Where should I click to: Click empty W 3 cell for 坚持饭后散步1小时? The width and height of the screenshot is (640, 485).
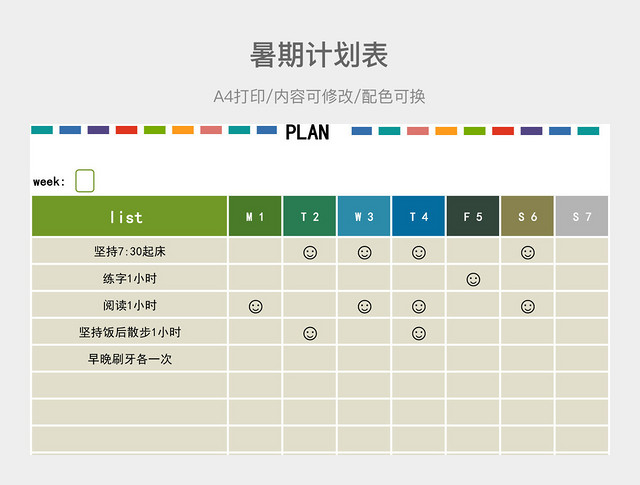point(364,332)
